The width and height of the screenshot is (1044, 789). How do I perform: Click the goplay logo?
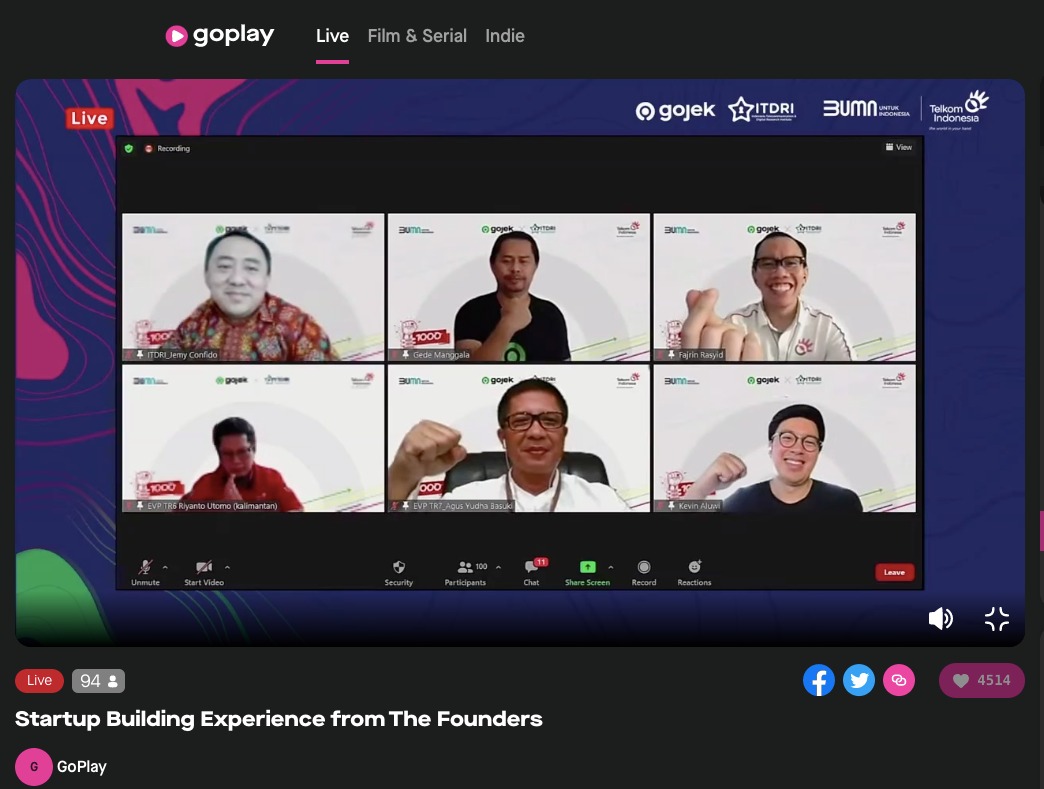[x=220, y=35]
